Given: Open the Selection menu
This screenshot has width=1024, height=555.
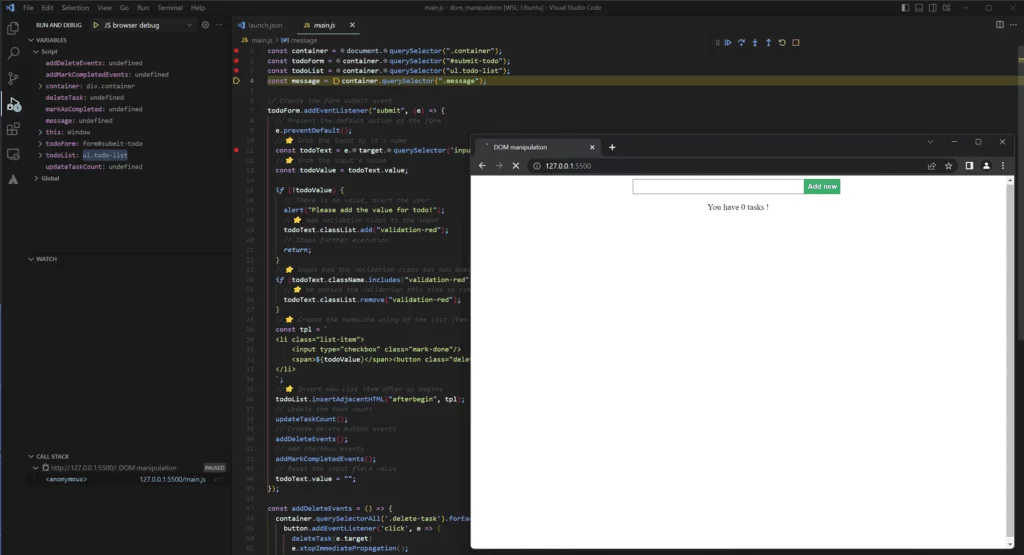Looking at the screenshot, I should (x=75, y=8).
